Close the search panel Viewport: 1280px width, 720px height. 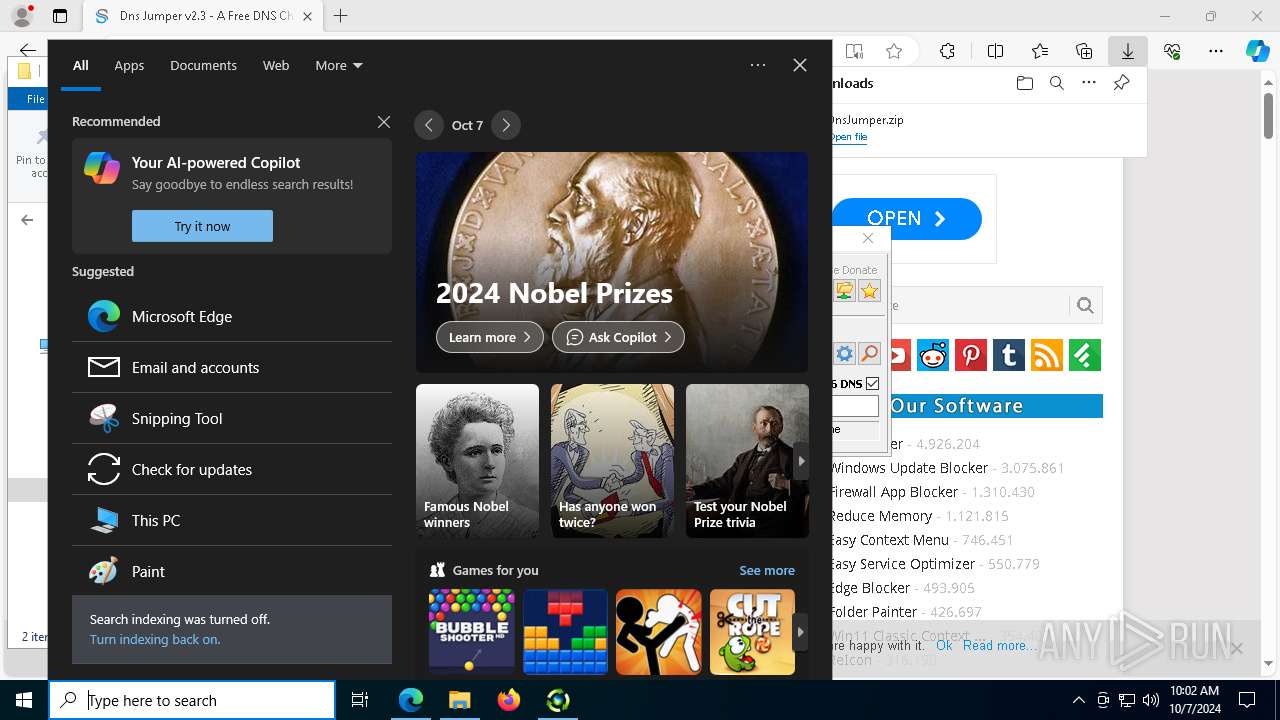[800, 65]
